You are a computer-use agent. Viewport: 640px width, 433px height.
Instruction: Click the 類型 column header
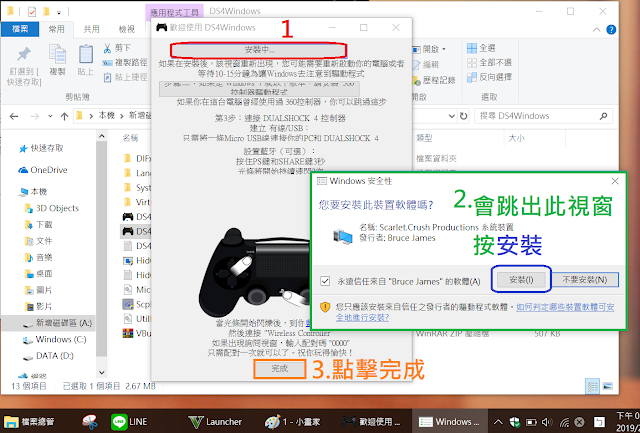coord(424,138)
